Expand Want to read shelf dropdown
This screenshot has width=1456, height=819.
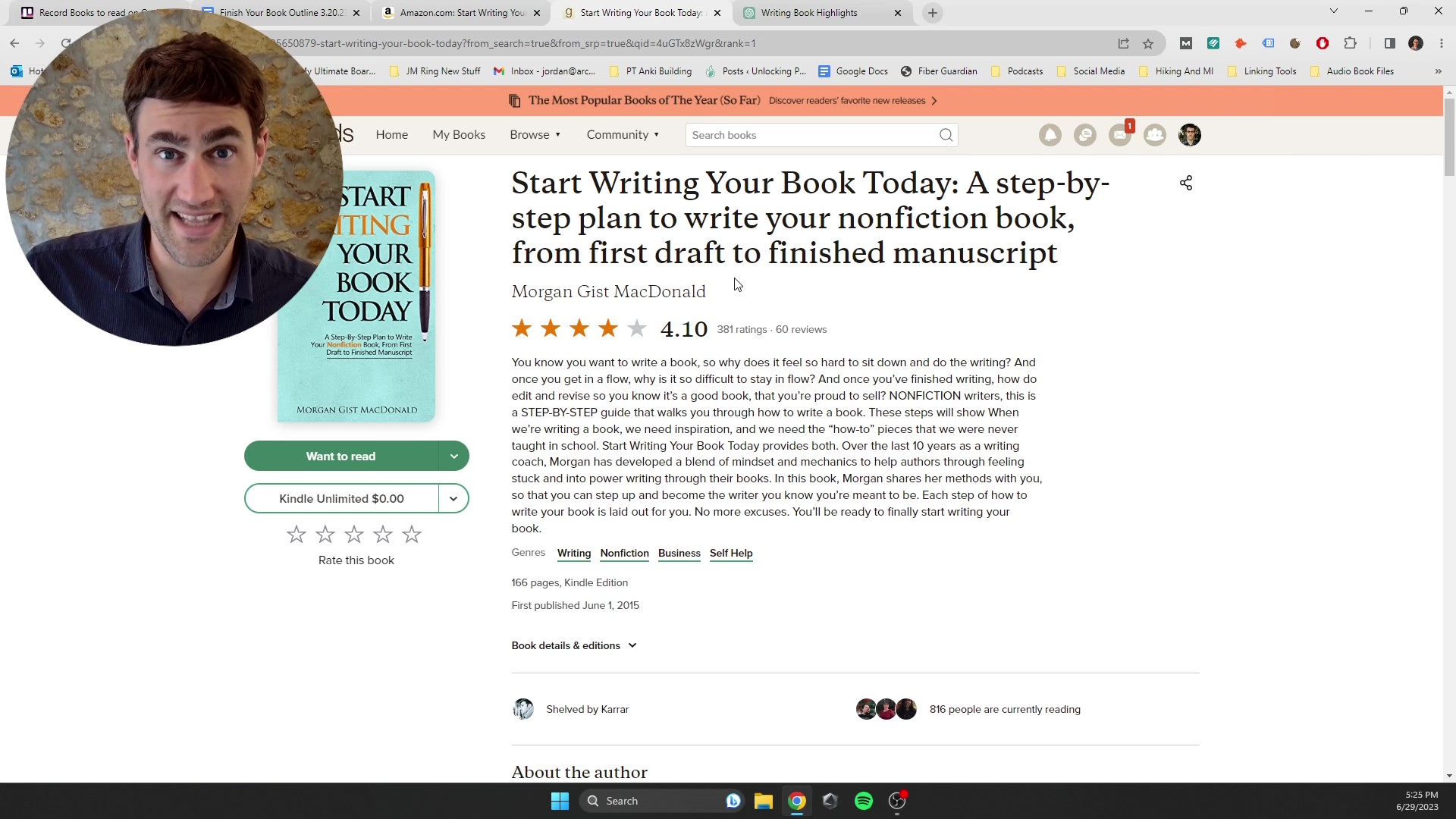[x=453, y=456]
